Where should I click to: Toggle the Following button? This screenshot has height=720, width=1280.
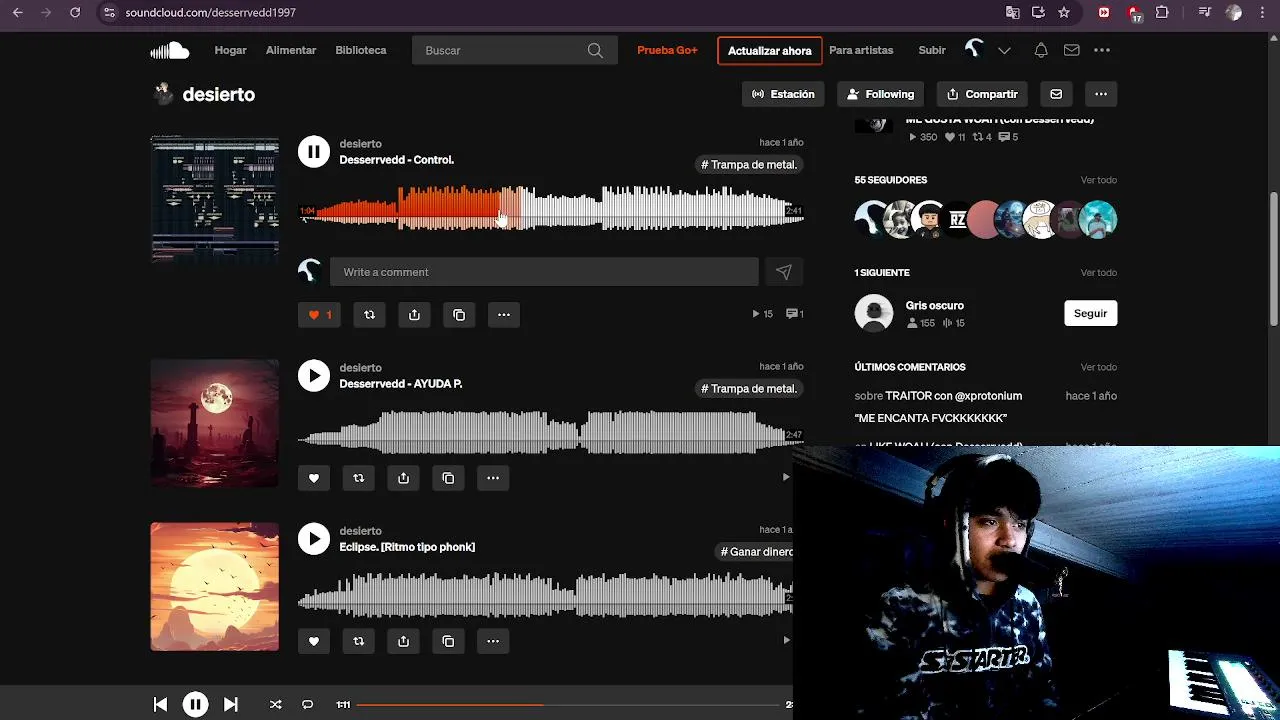(x=880, y=94)
